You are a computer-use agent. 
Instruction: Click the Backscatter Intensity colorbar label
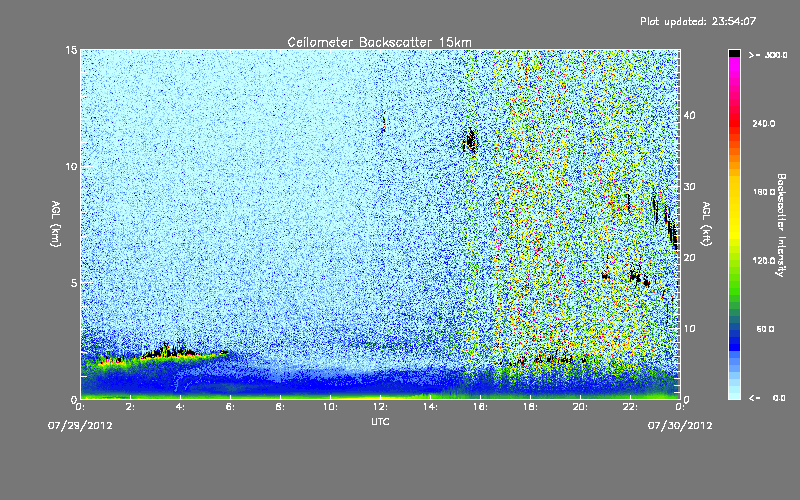781,225
